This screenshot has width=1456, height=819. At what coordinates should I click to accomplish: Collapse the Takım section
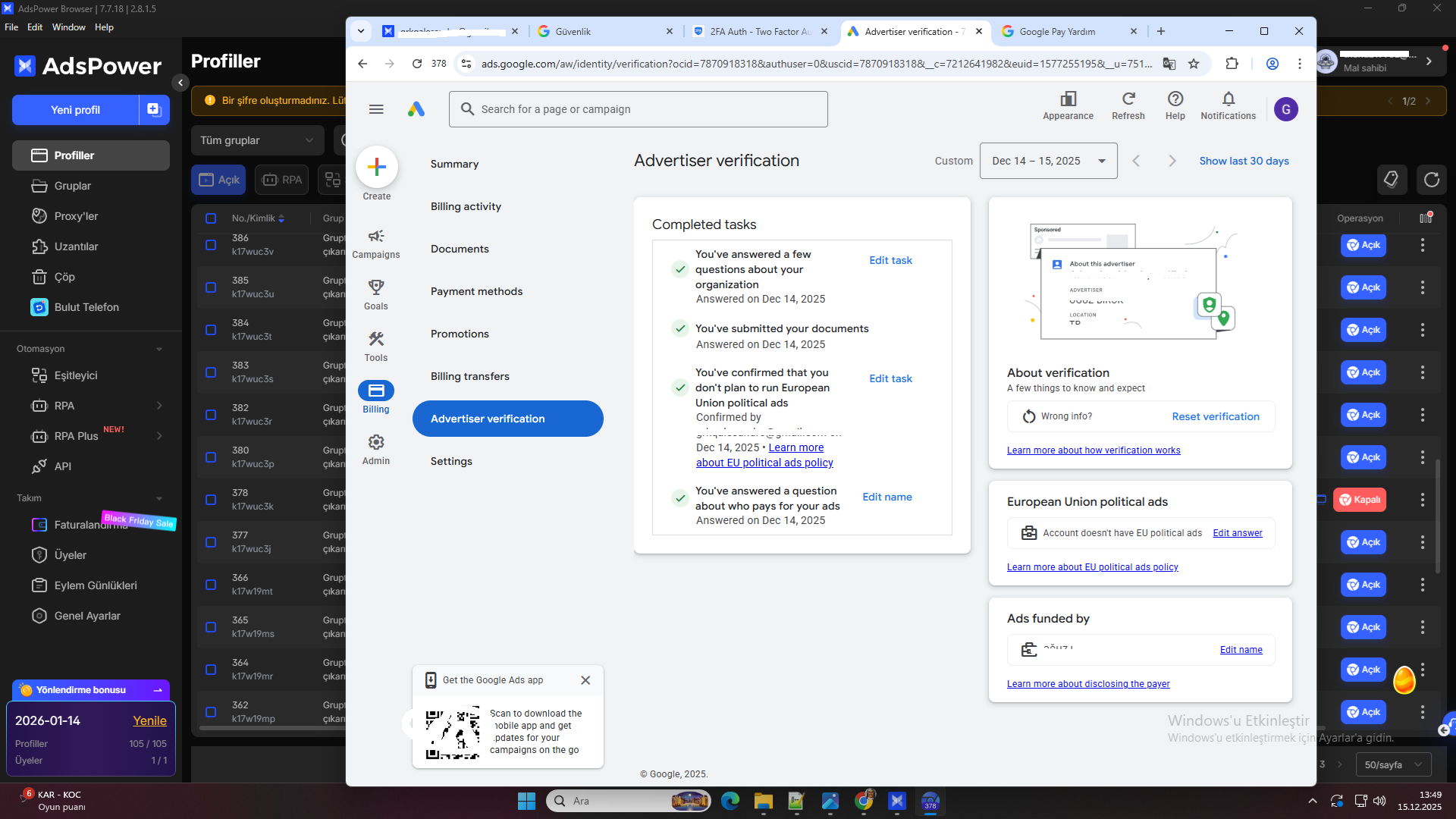[x=159, y=498]
